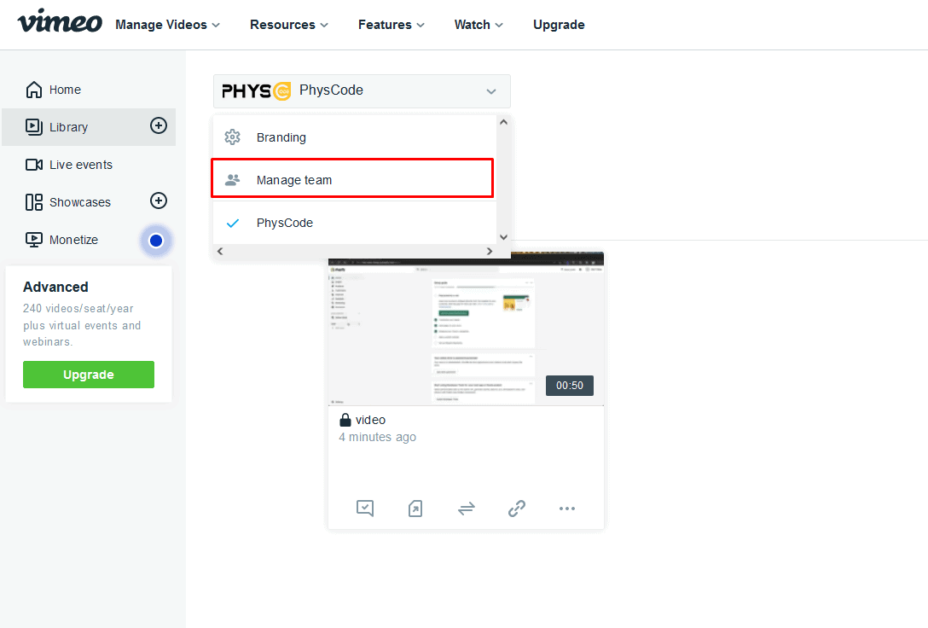Add new item with Library plus icon

coord(158,125)
